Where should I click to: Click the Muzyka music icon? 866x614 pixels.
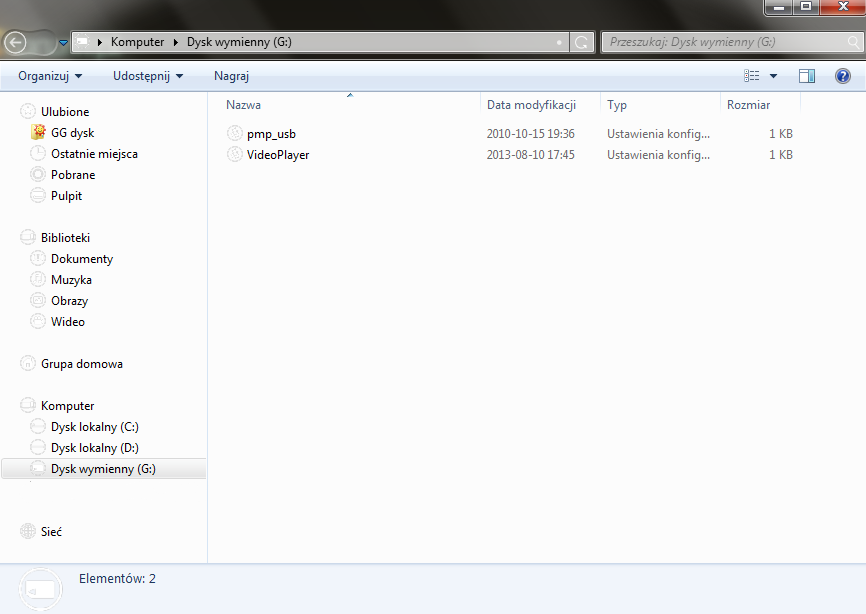coord(38,279)
